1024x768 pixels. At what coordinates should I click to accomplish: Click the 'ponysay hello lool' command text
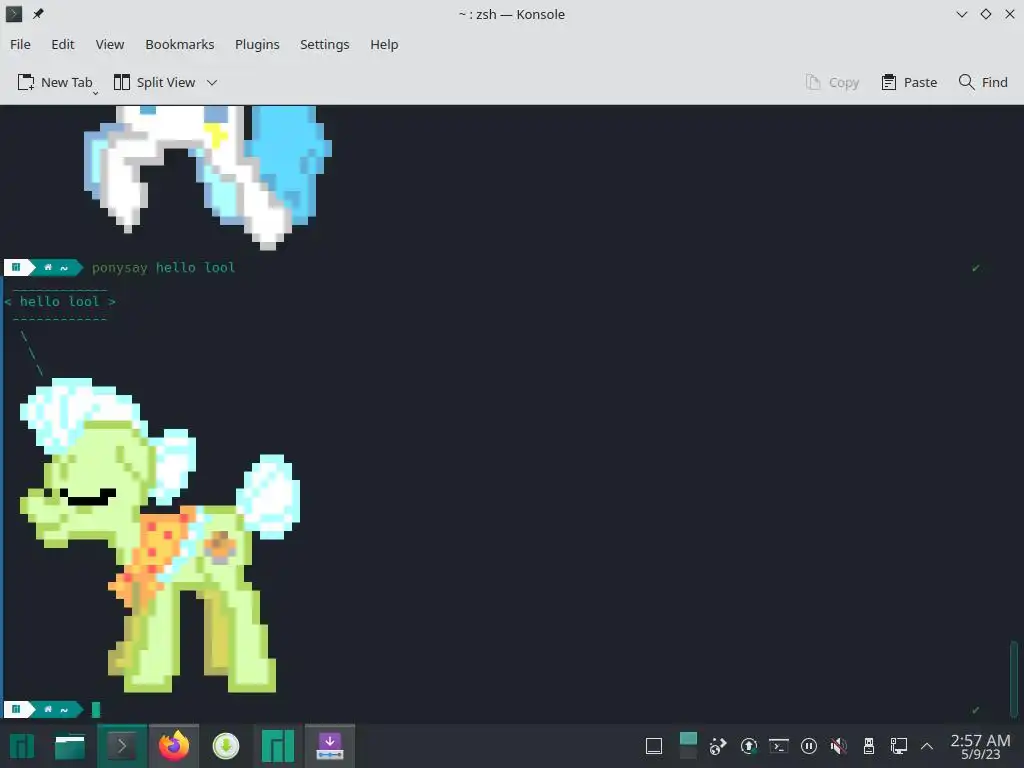(x=163, y=268)
